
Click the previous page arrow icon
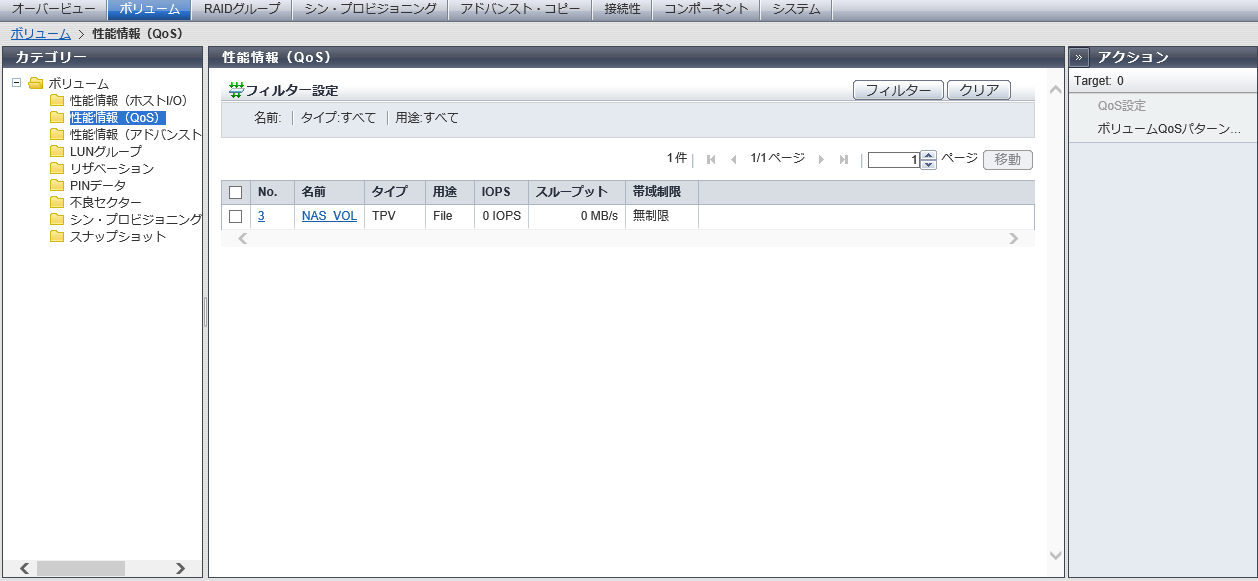(x=733, y=160)
